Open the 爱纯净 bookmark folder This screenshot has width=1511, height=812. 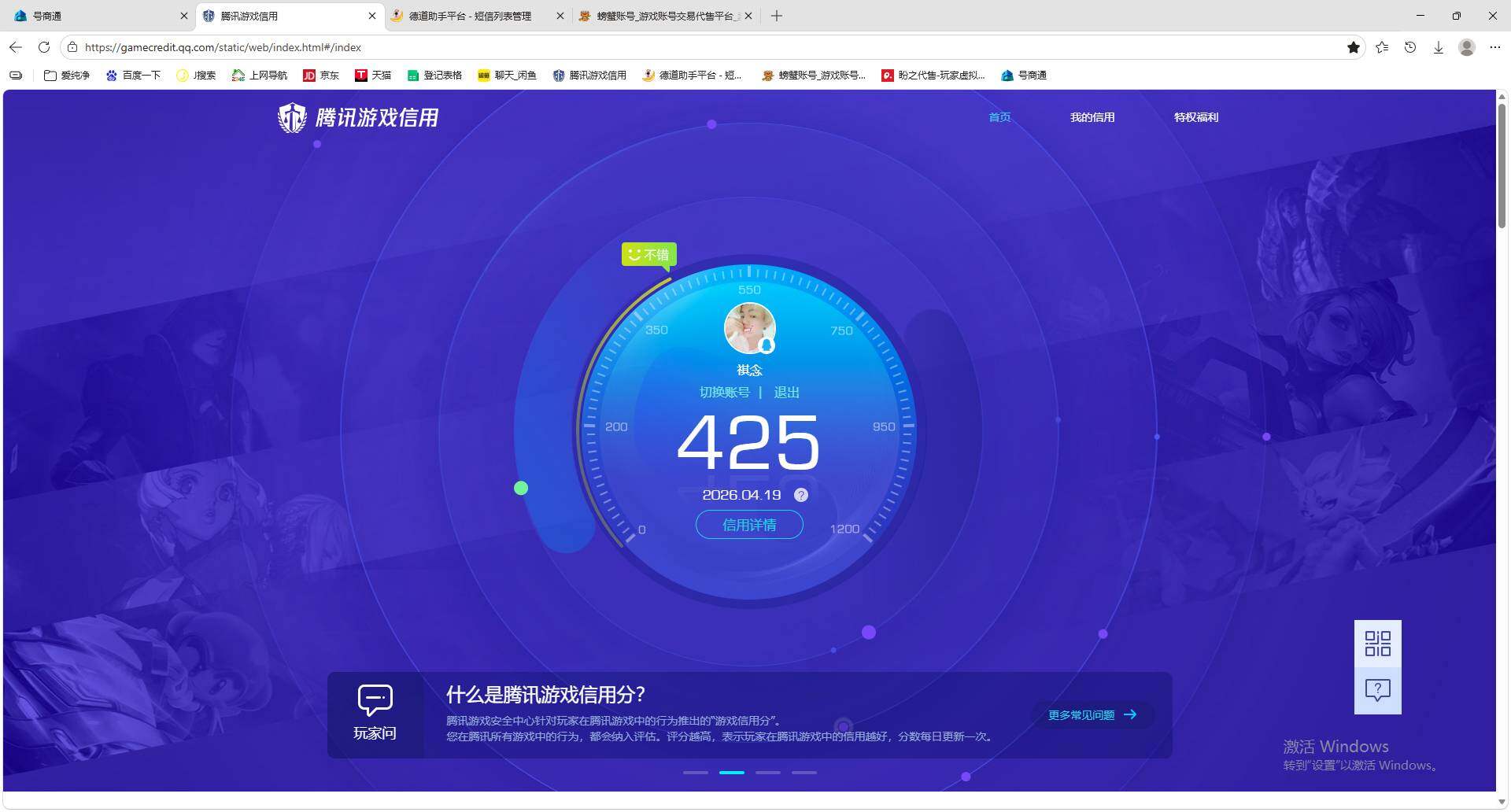pos(67,76)
